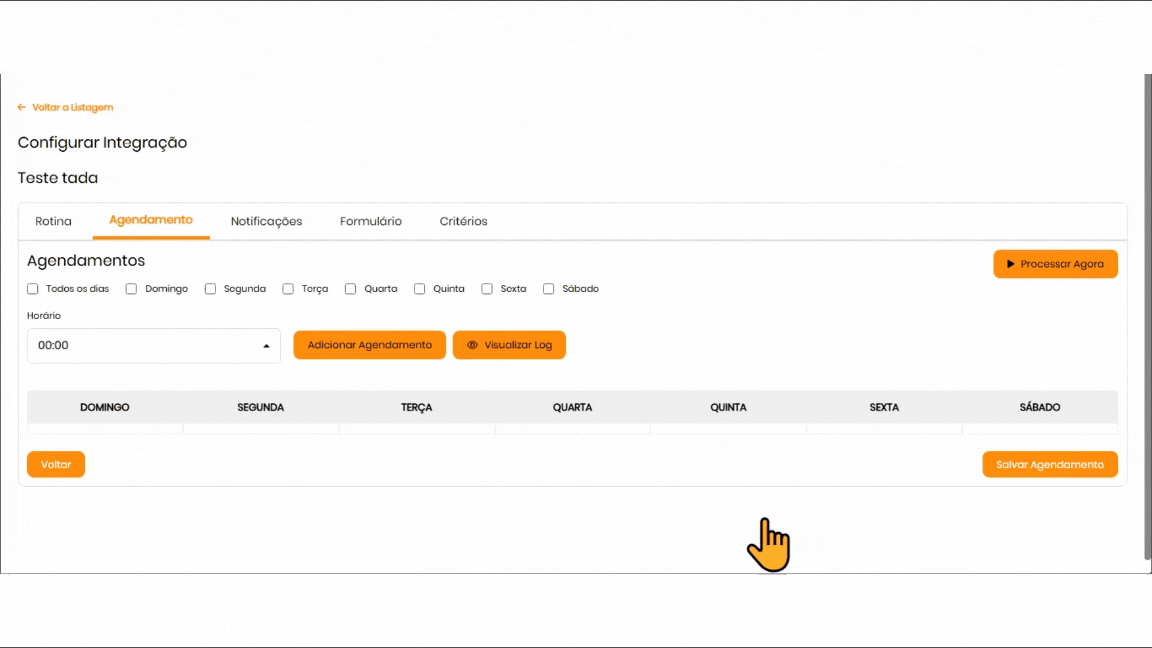Screen dimensions: 1152x648
Task: Toggle the Quarta checkbox
Action: tap(351, 289)
